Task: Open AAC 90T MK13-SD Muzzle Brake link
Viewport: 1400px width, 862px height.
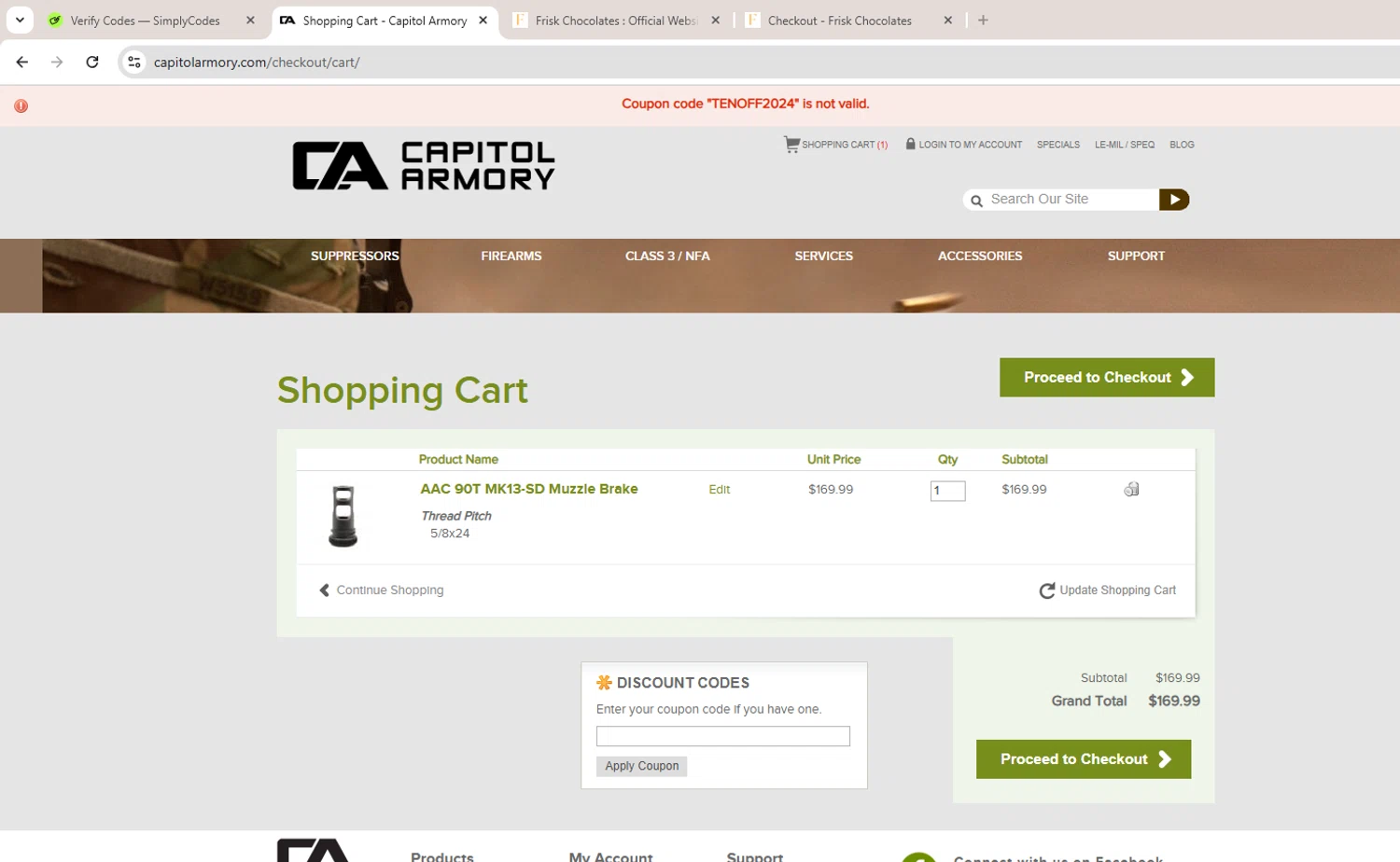Action: (529, 489)
